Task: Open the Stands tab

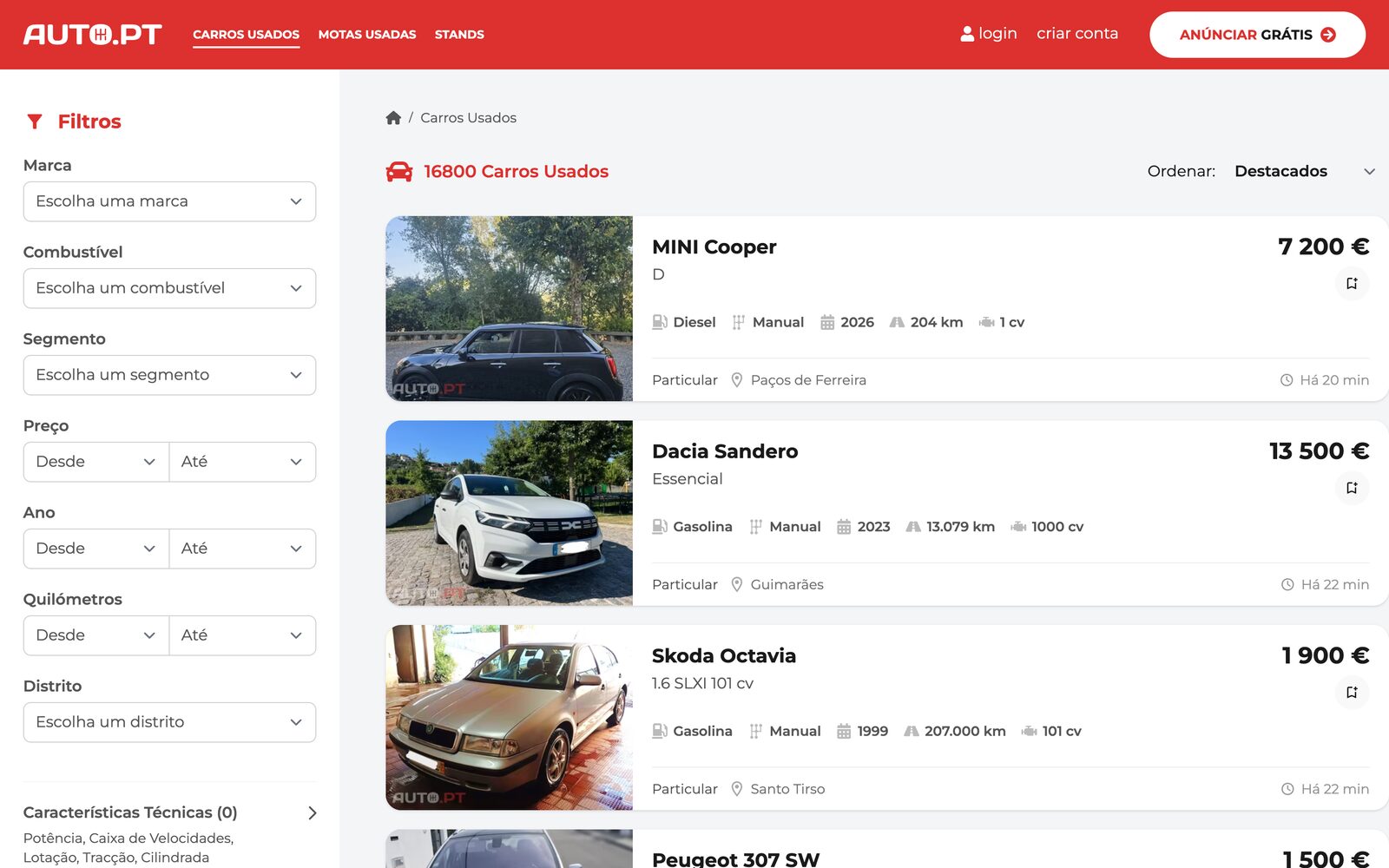Action: click(459, 35)
